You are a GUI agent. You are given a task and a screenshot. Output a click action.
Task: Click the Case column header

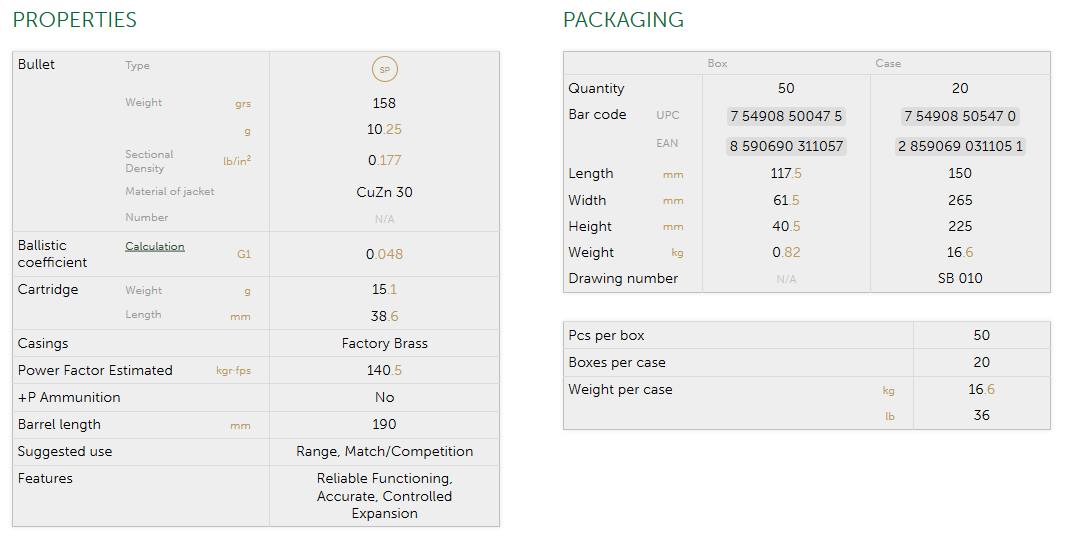coord(888,63)
